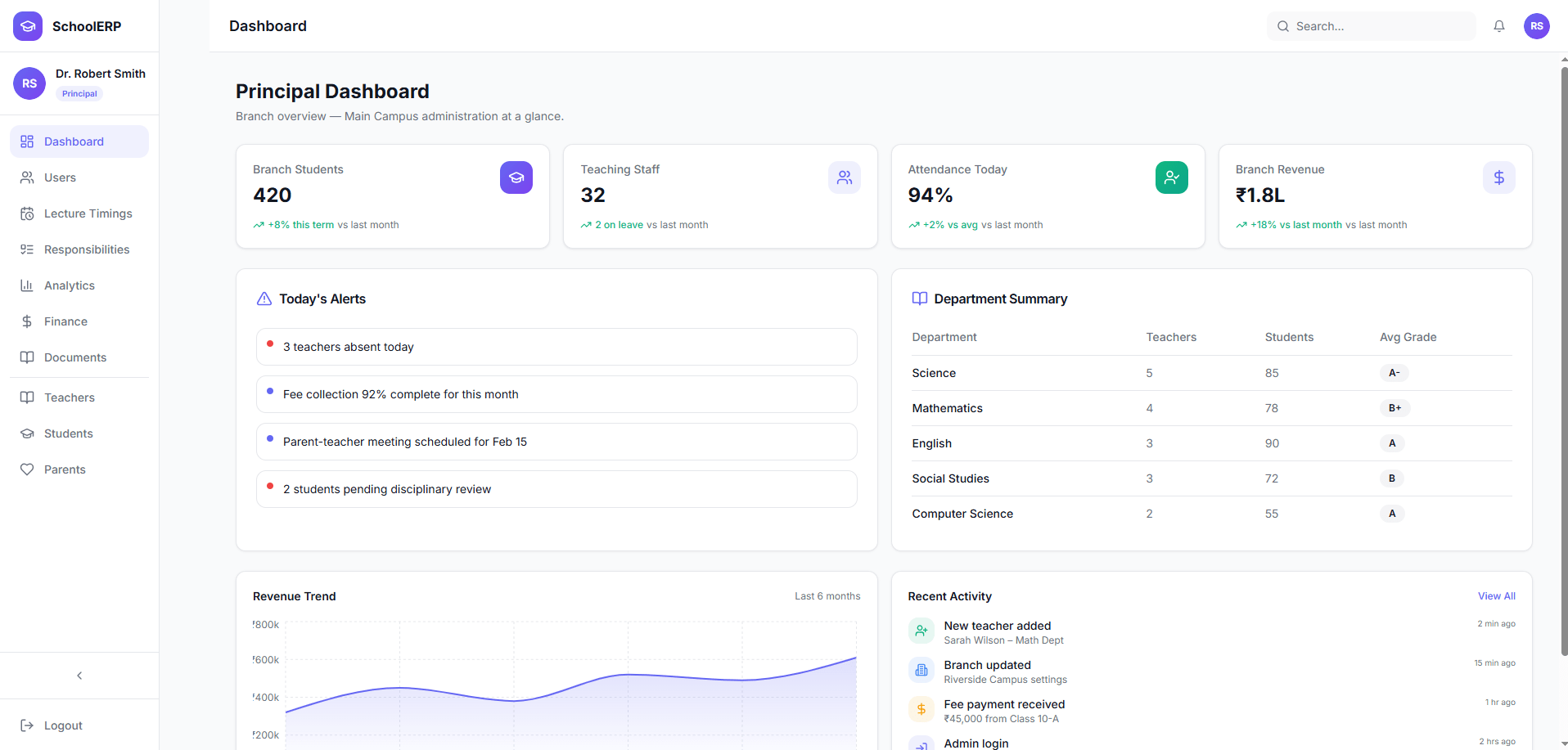Open the notifications bell
This screenshot has height=750, width=1568.
point(1499,26)
